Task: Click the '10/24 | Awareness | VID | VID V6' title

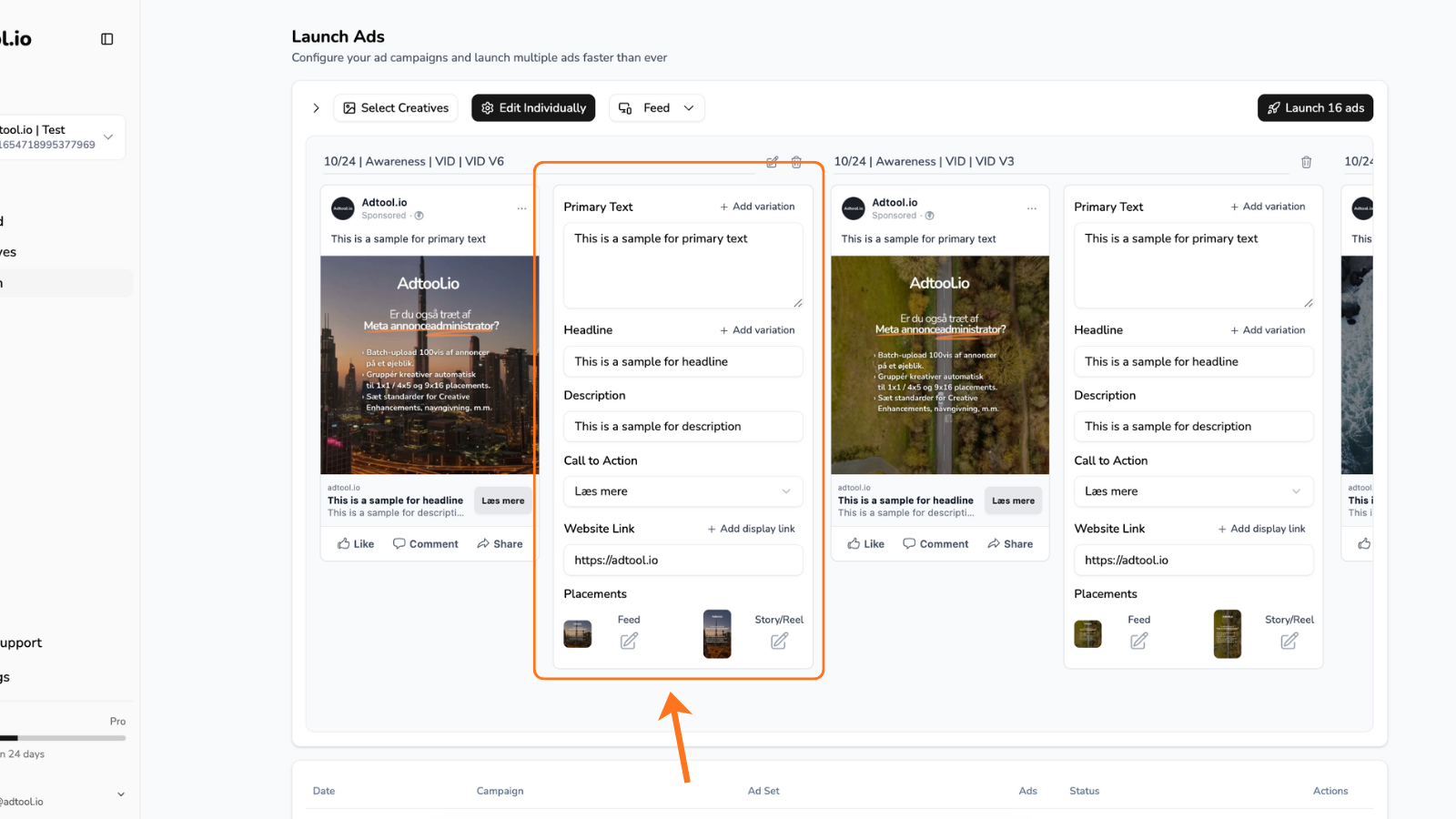Action: 414,162
